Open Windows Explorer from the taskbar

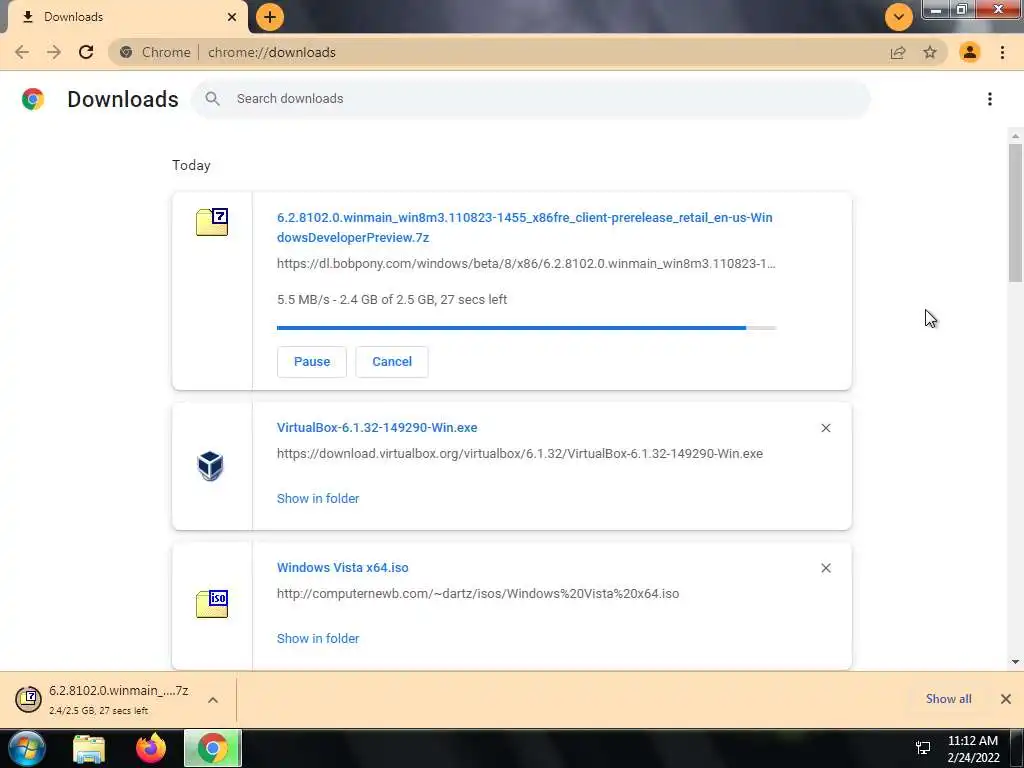89,749
